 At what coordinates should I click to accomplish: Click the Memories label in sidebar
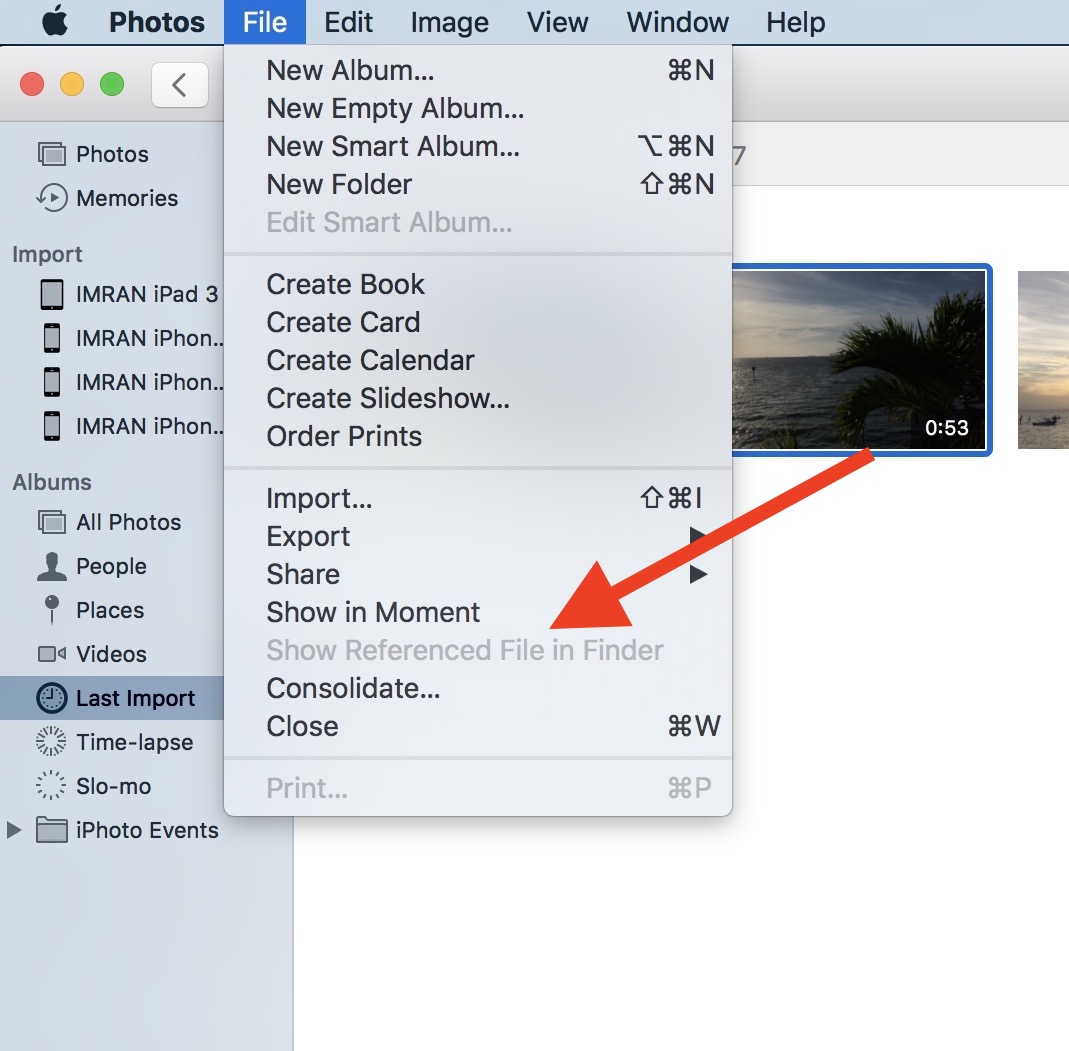pos(127,198)
